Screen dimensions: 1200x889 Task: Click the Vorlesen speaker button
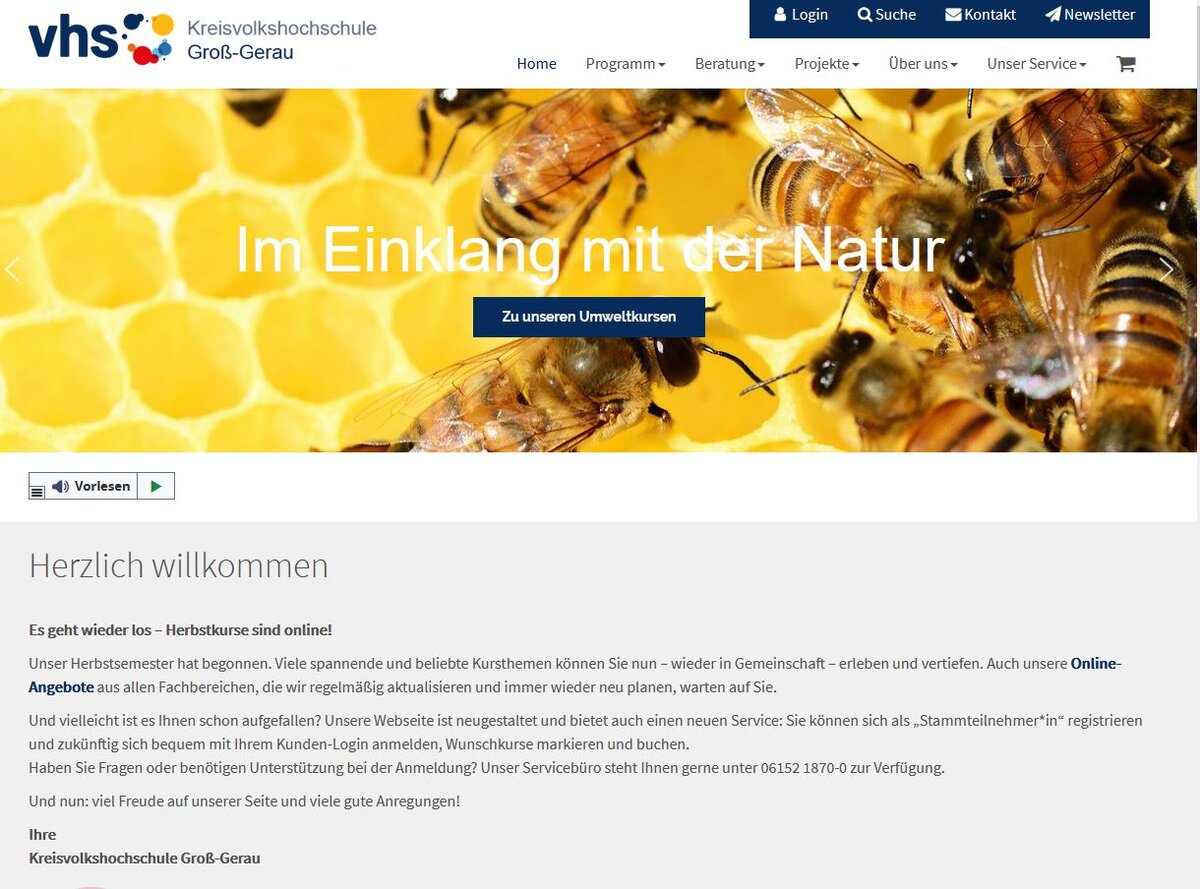(x=92, y=486)
